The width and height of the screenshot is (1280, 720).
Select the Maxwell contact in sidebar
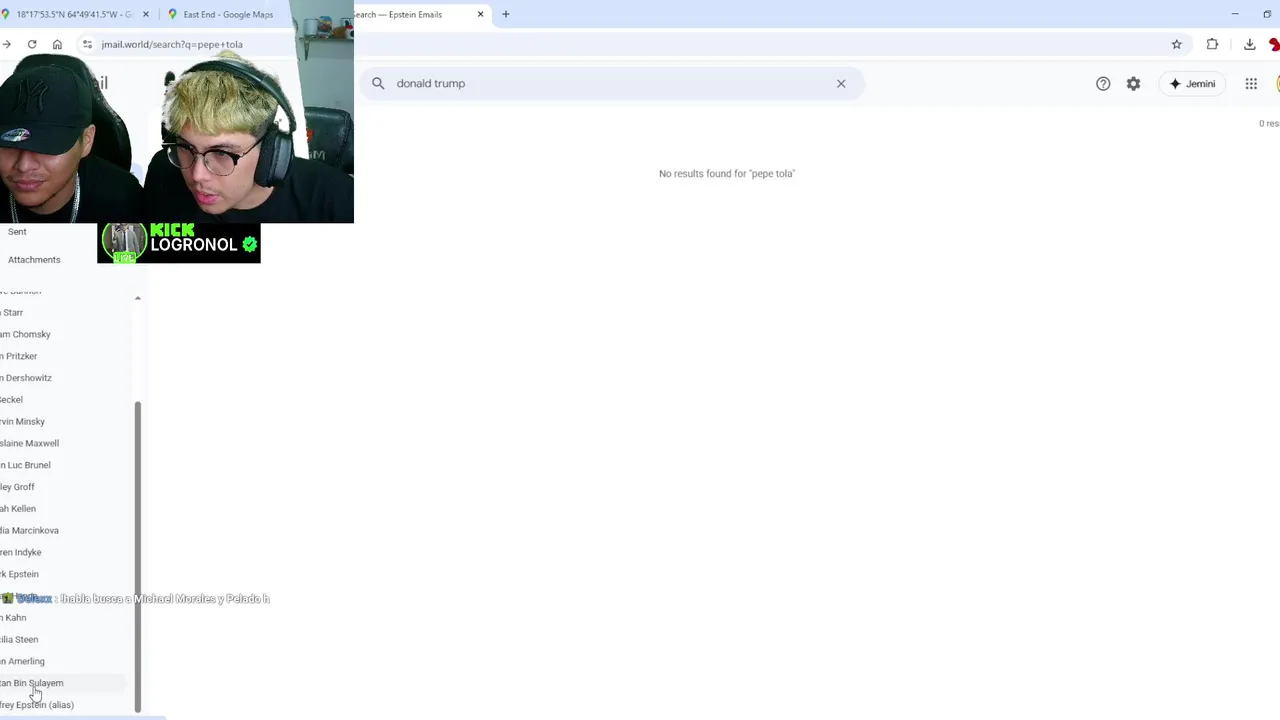pyautogui.click(x=29, y=444)
